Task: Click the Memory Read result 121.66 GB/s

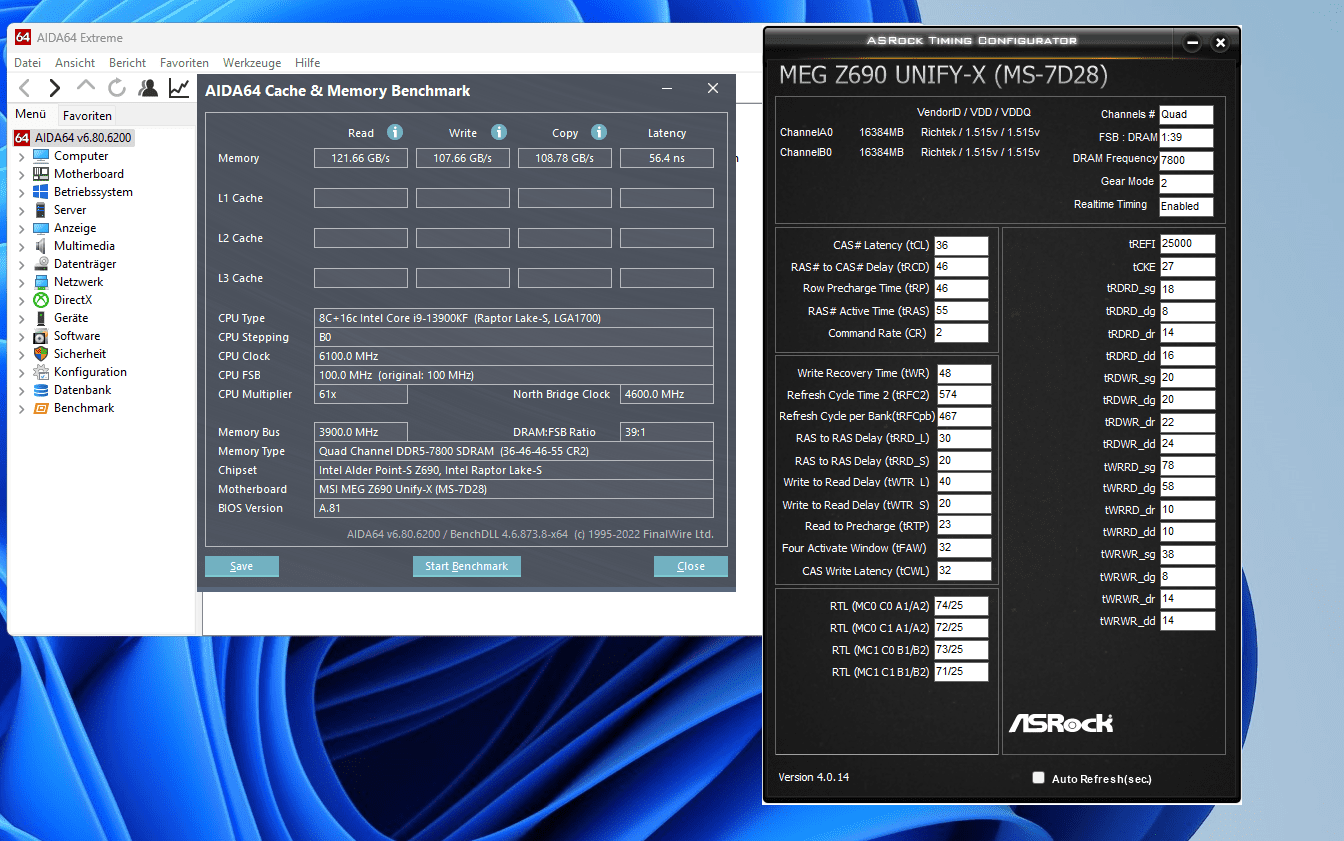Action: tap(361, 158)
